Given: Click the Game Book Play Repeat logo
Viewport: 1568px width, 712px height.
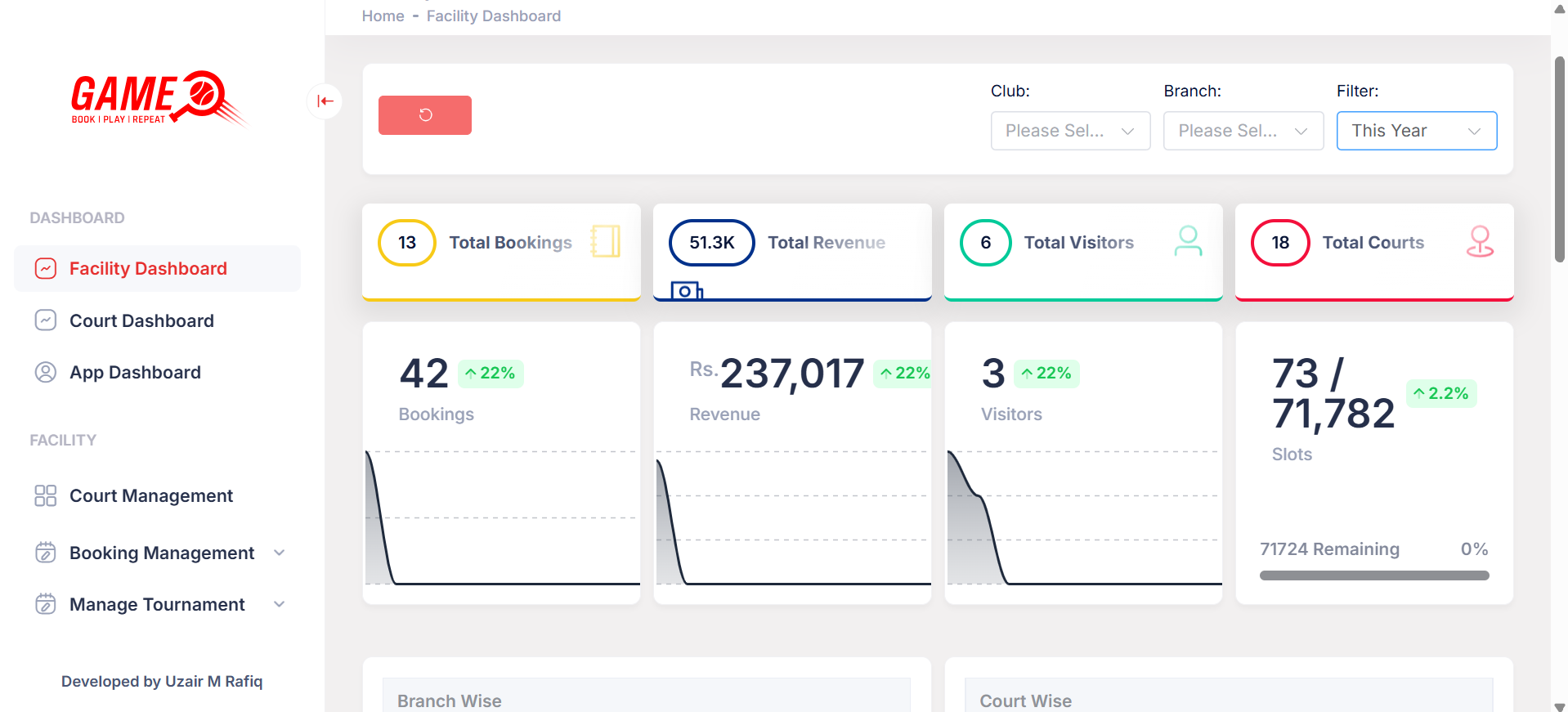Looking at the screenshot, I should pyautogui.click(x=159, y=99).
